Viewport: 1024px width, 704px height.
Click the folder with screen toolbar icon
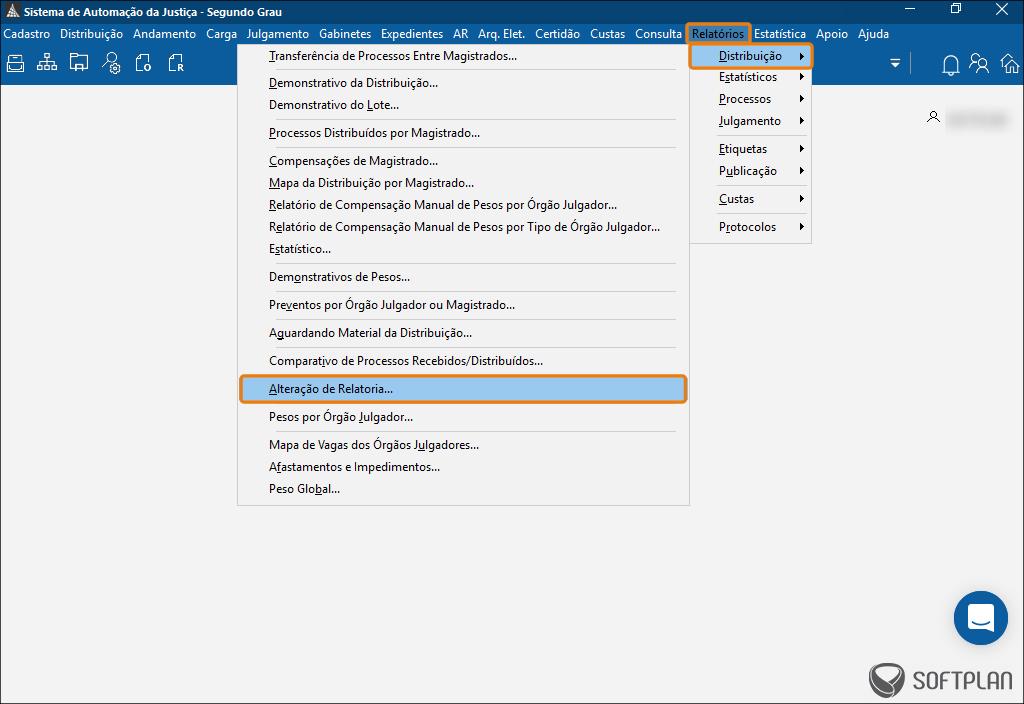pos(79,63)
